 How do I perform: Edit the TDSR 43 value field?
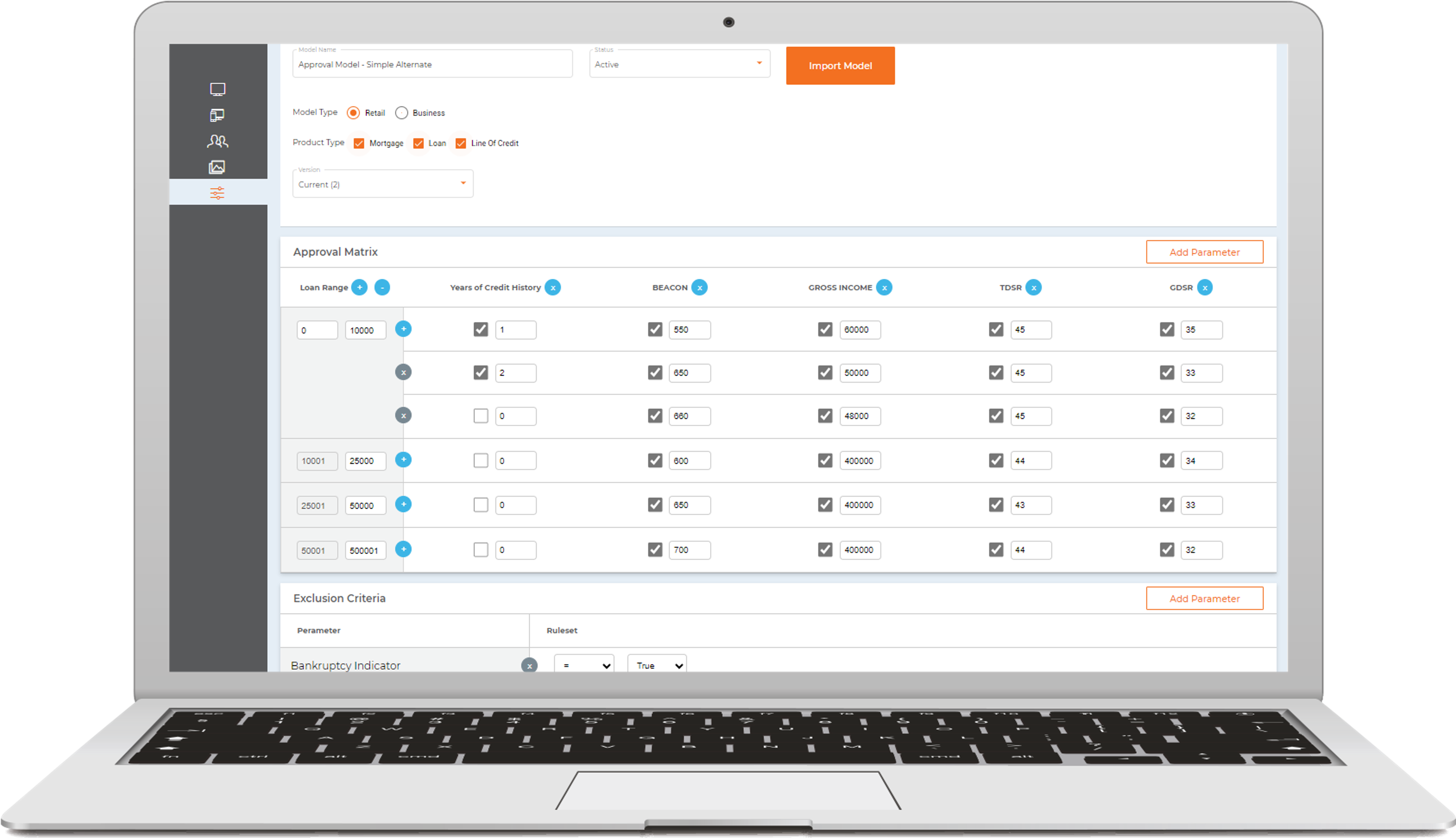click(1031, 505)
